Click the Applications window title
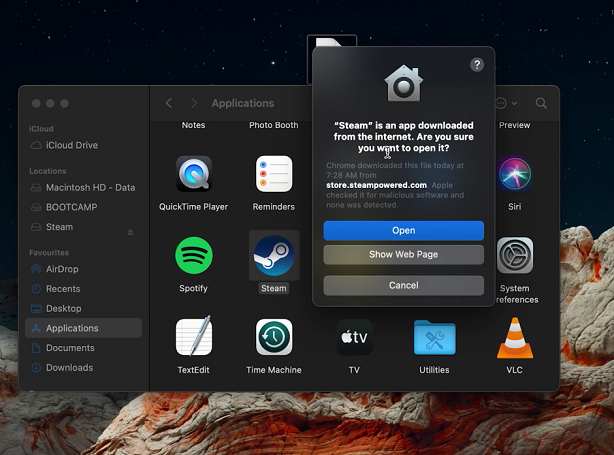 [243, 103]
